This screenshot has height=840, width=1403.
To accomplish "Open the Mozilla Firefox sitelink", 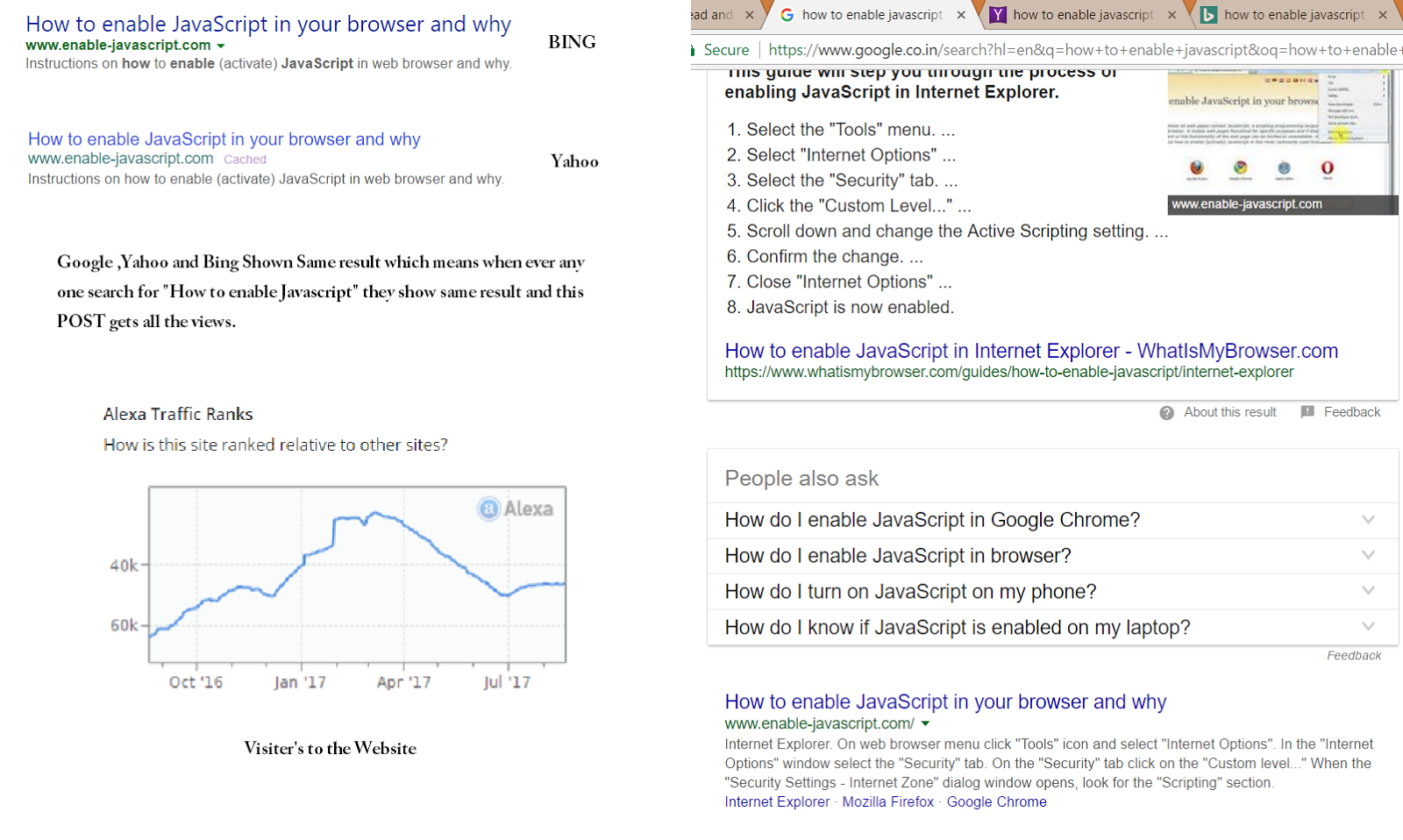I will [888, 801].
